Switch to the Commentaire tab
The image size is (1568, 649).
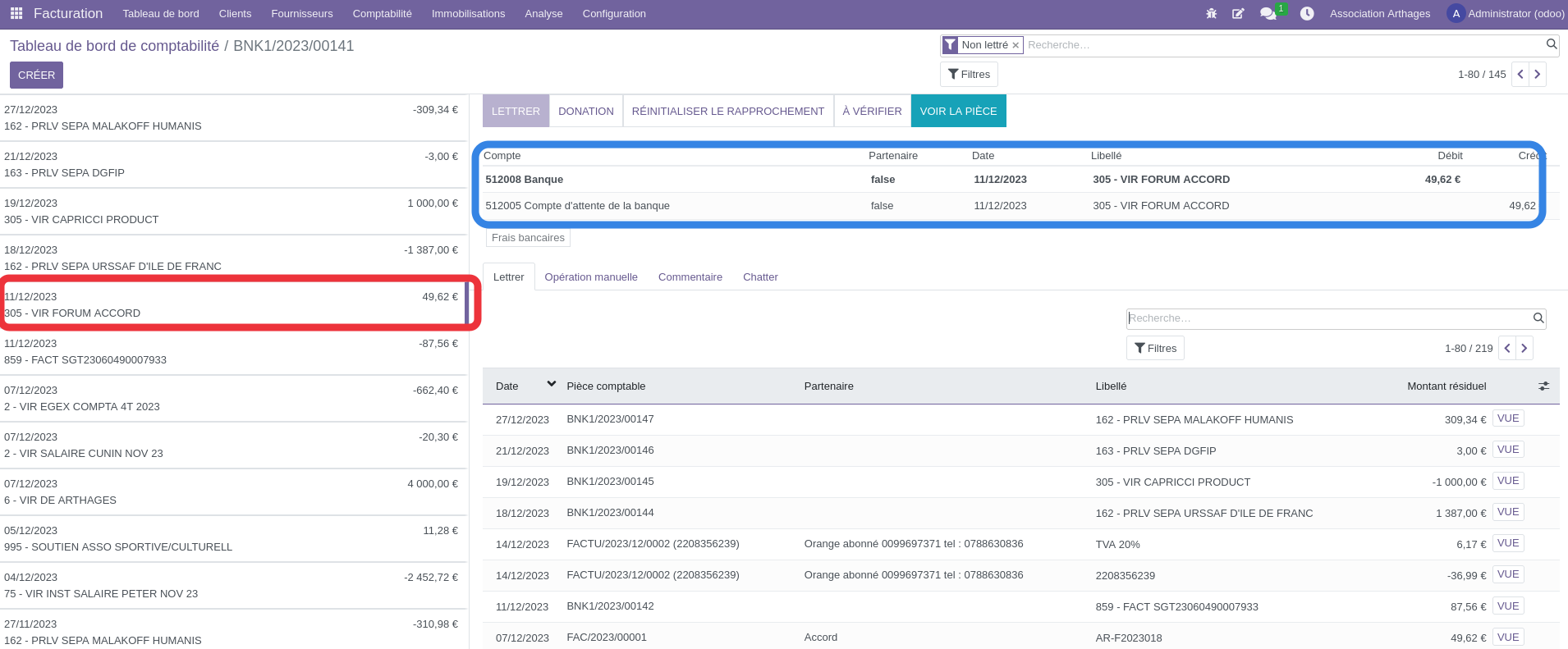[690, 277]
